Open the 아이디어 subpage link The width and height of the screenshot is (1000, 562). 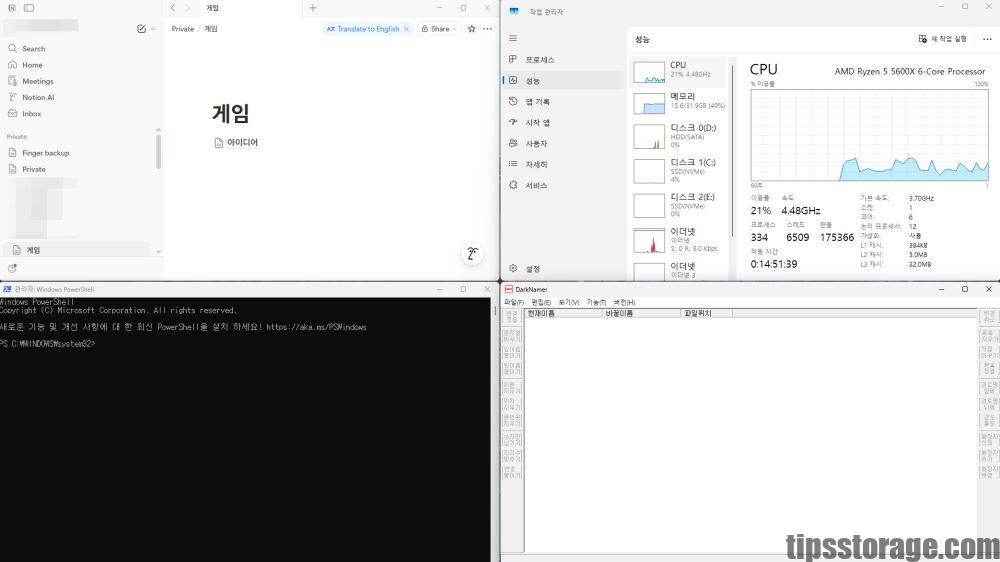pyautogui.click(x=242, y=143)
